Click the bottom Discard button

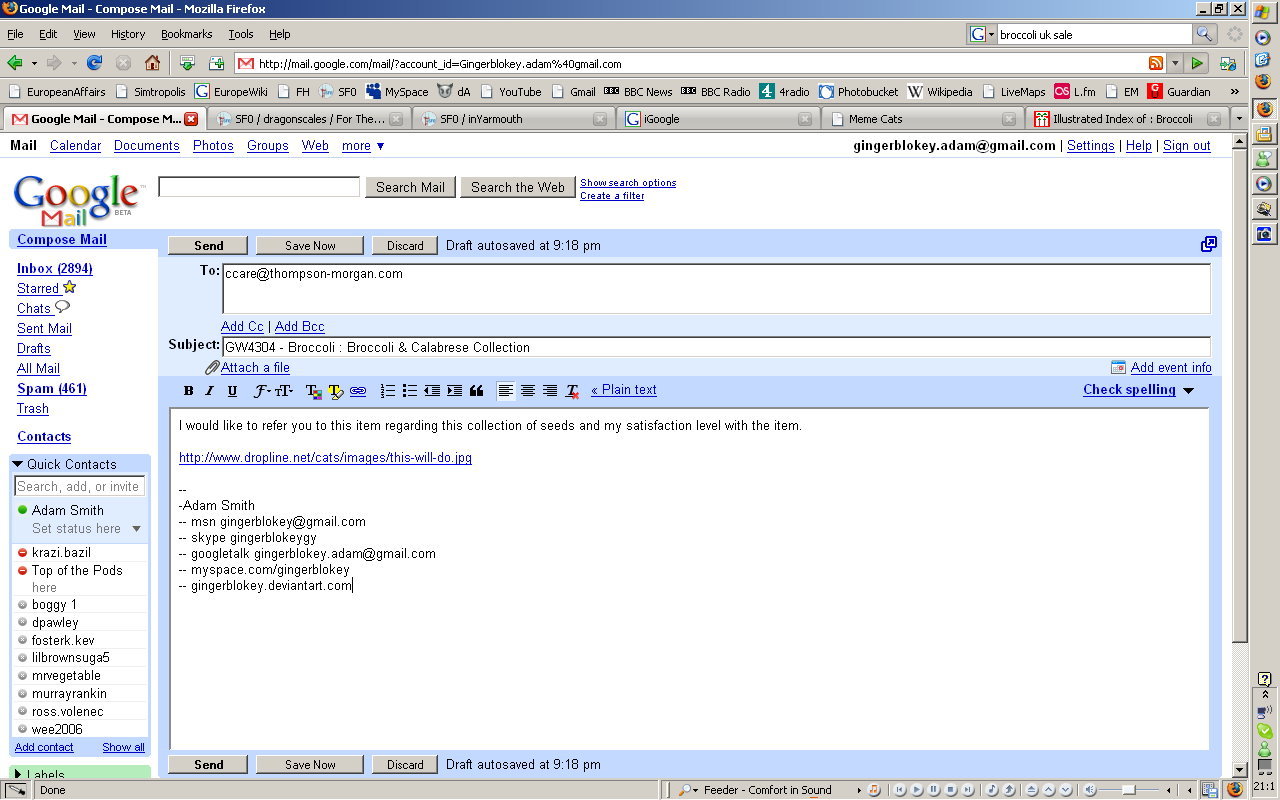pos(405,765)
